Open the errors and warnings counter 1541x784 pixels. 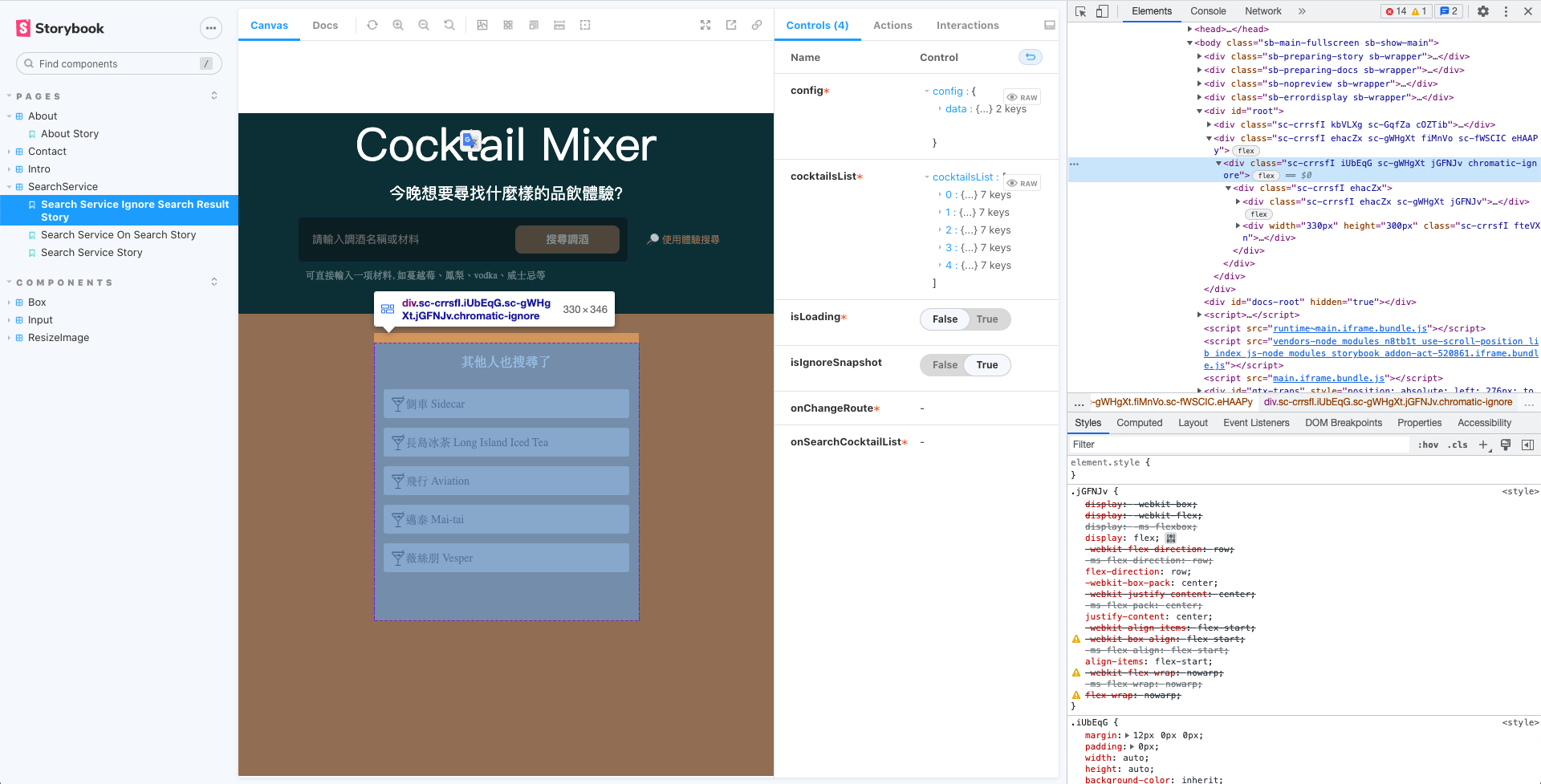tap(1406, 11)
